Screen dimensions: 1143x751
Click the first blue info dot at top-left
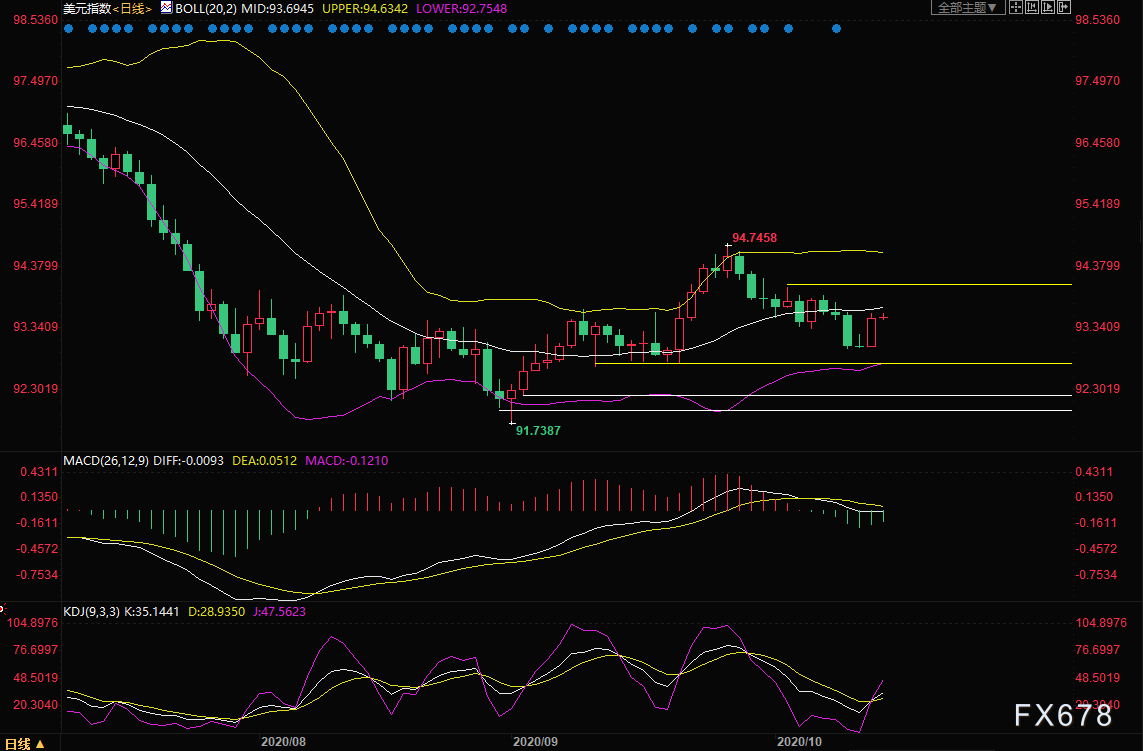(x=68, y=28)
